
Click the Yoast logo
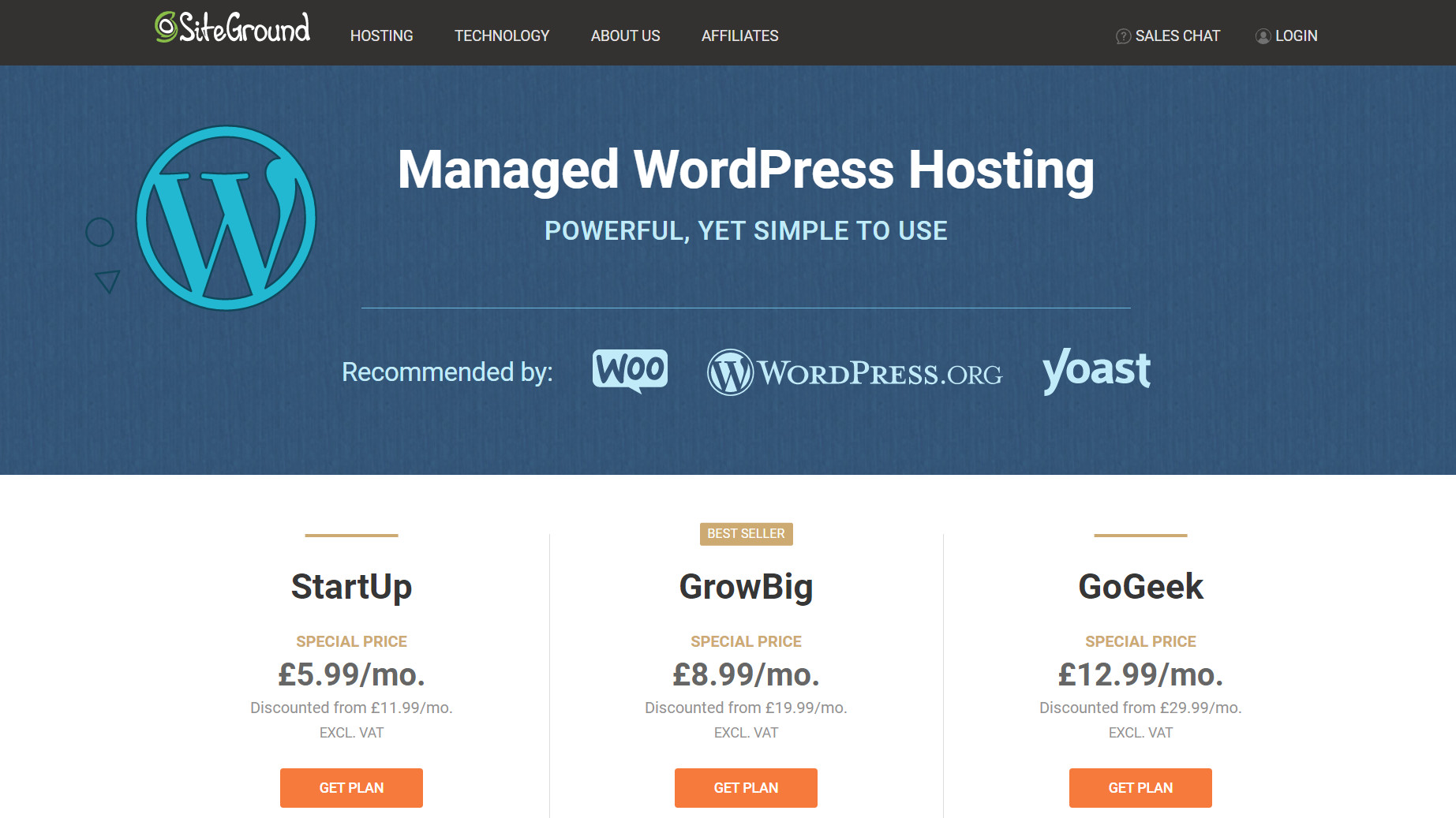point(1096,371)
